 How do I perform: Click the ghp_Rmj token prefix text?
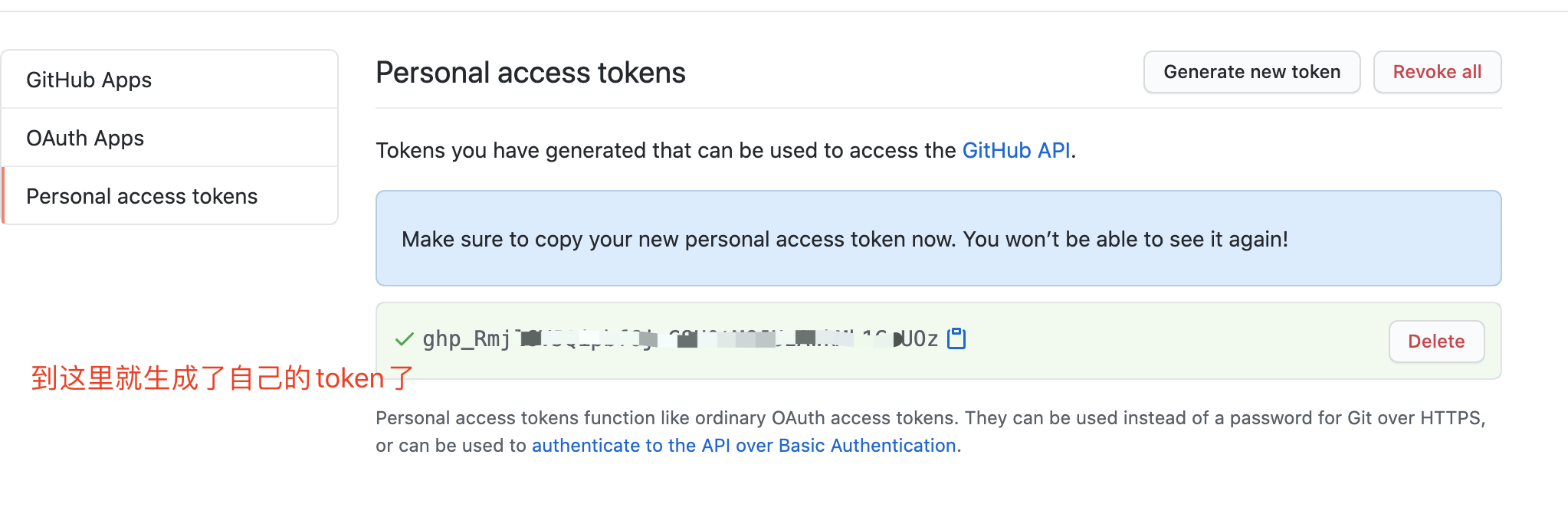467,339
